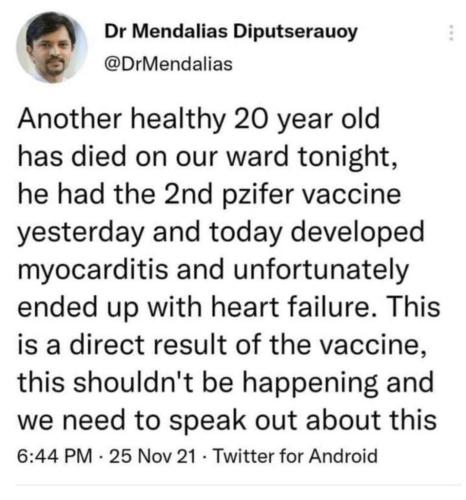Screen dimensions: 466x500
Task: Open the Twitter for Android source label
Action: (295, 456)
